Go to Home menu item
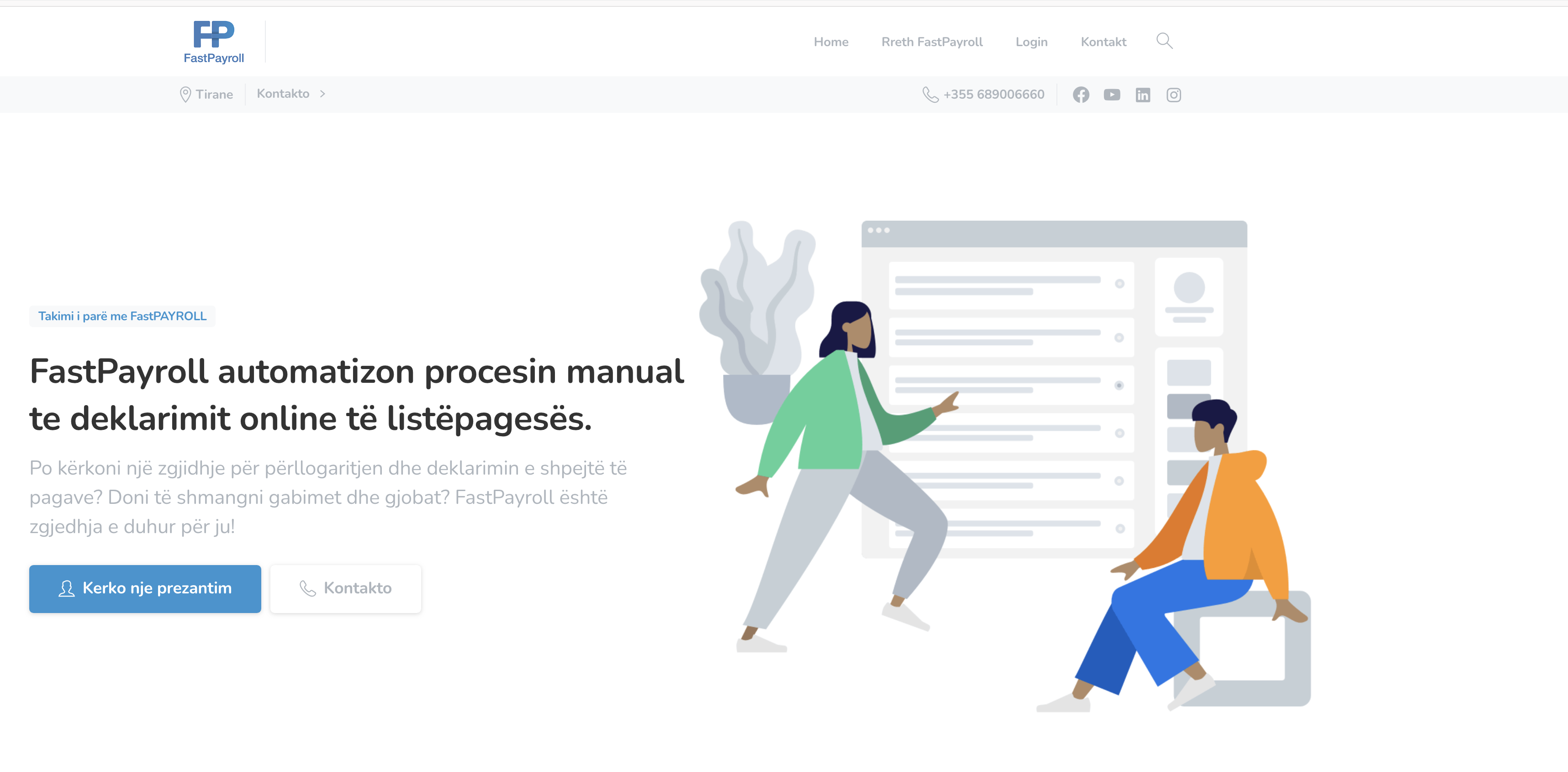 coord(831,42)
